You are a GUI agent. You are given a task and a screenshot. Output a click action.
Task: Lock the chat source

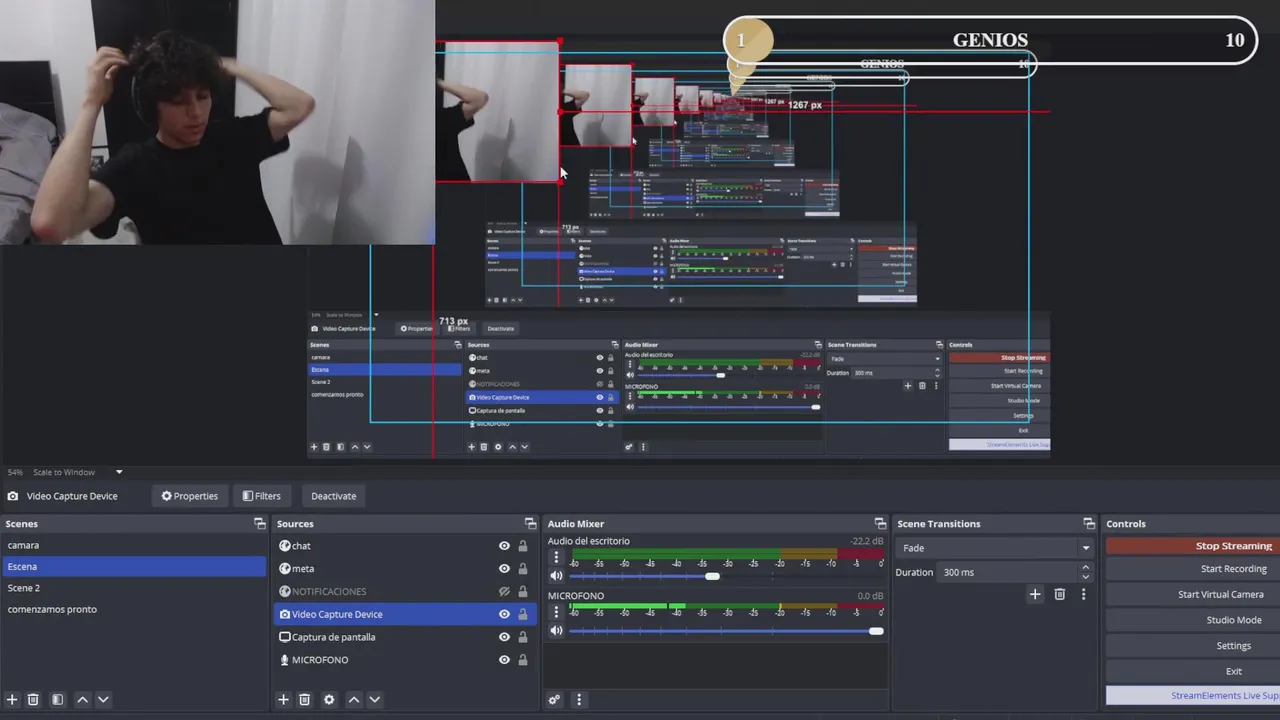(x=522, y=546)
